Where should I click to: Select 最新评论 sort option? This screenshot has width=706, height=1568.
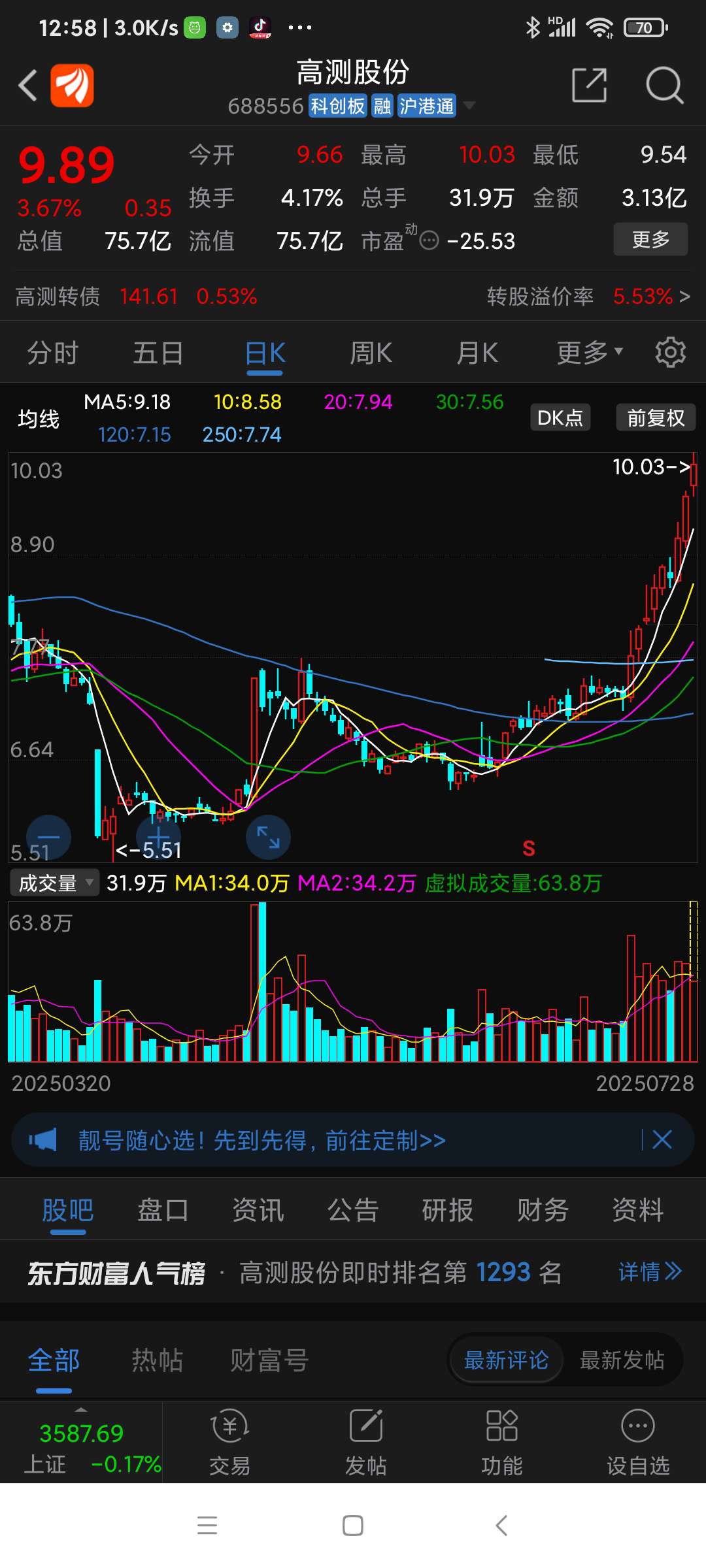coord(506,1360)
